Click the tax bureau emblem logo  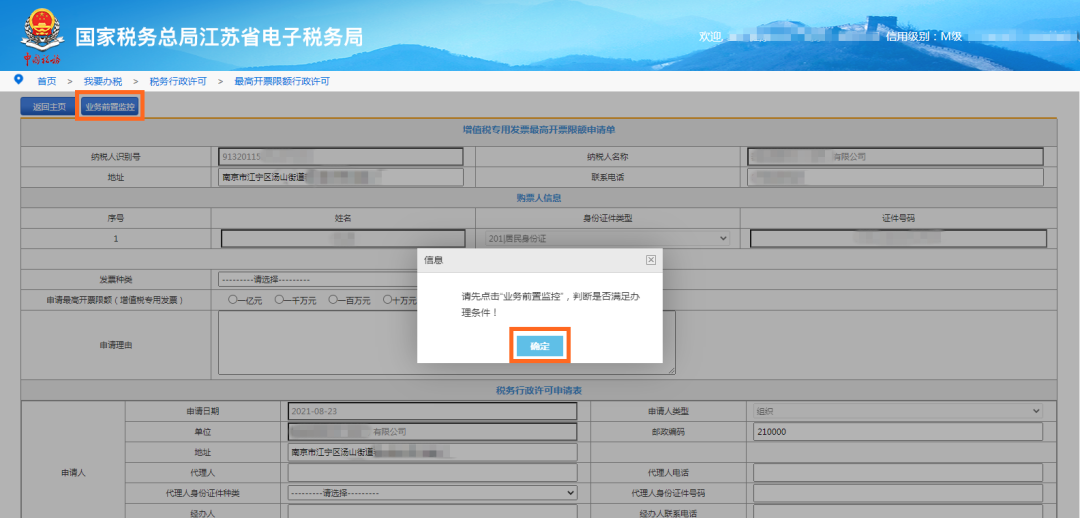click(x=42, y=34)
